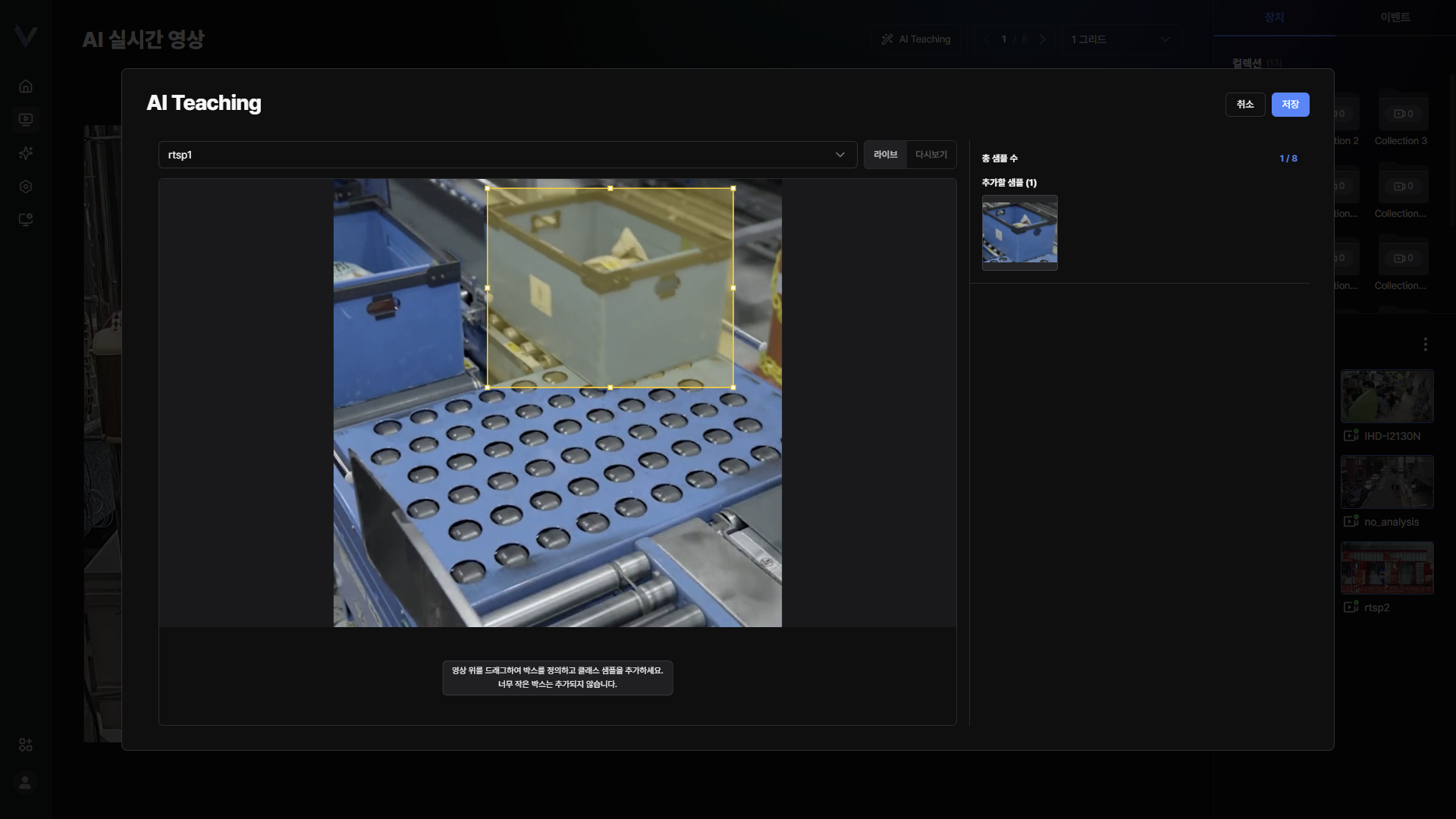Viewport: 1456px width, 819px height.
Task: Switch to the 장치 tab
Action: (x=1274, y=17)
